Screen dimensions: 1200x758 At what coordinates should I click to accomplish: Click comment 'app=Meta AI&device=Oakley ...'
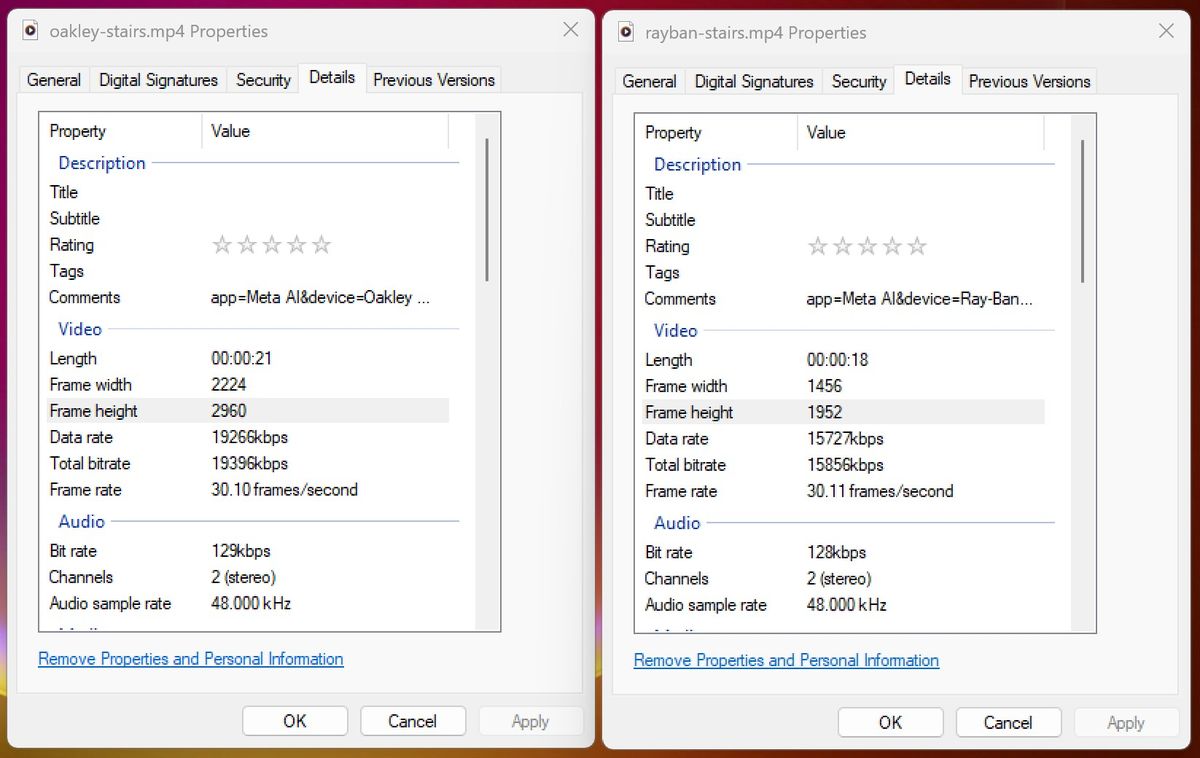click(x=321, y=297)
